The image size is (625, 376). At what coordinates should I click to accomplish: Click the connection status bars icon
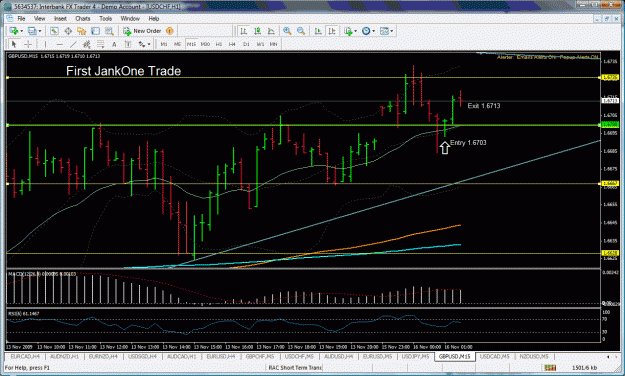(550, 367)
